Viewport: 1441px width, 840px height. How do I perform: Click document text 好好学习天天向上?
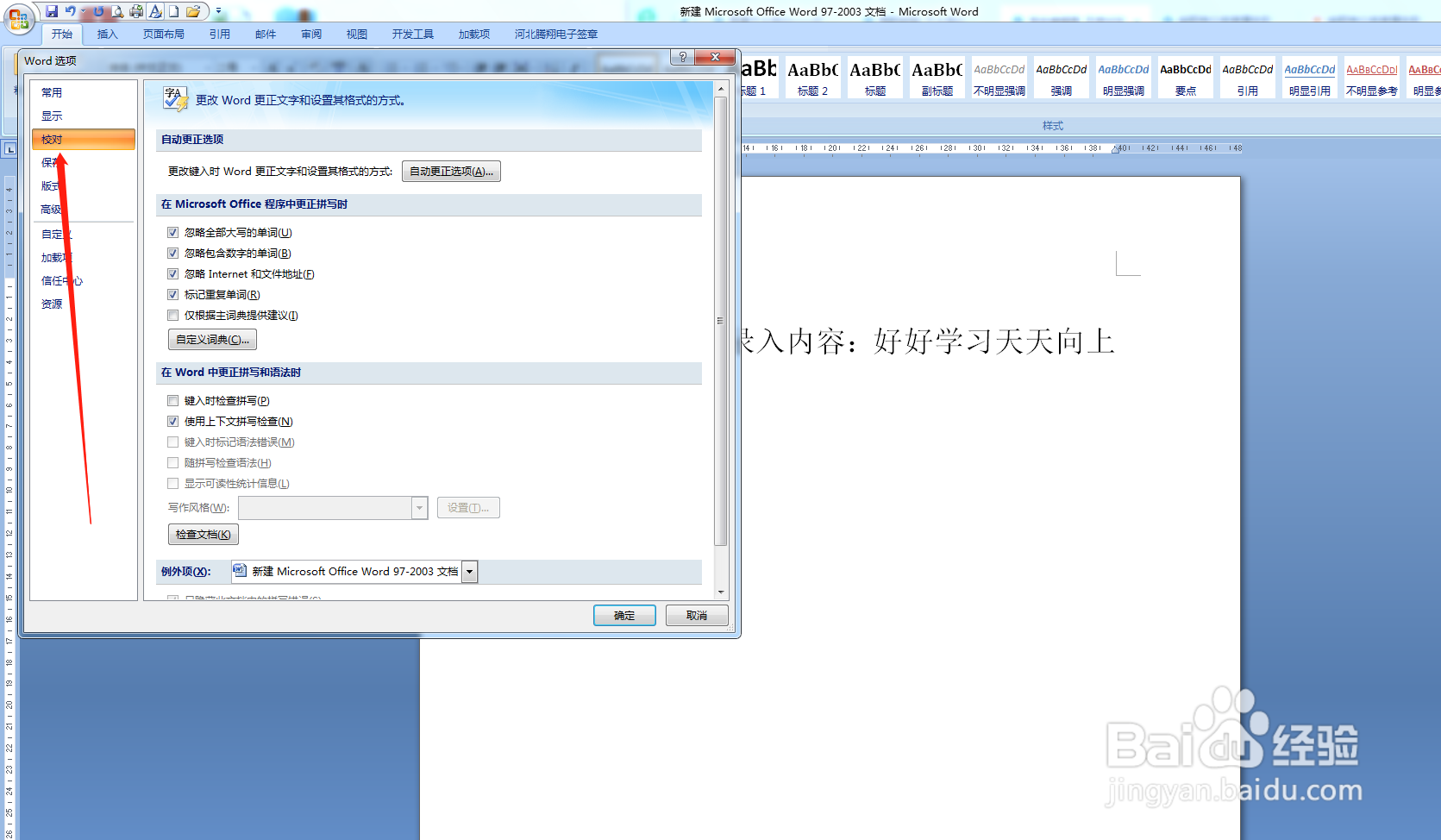[994, 342]
